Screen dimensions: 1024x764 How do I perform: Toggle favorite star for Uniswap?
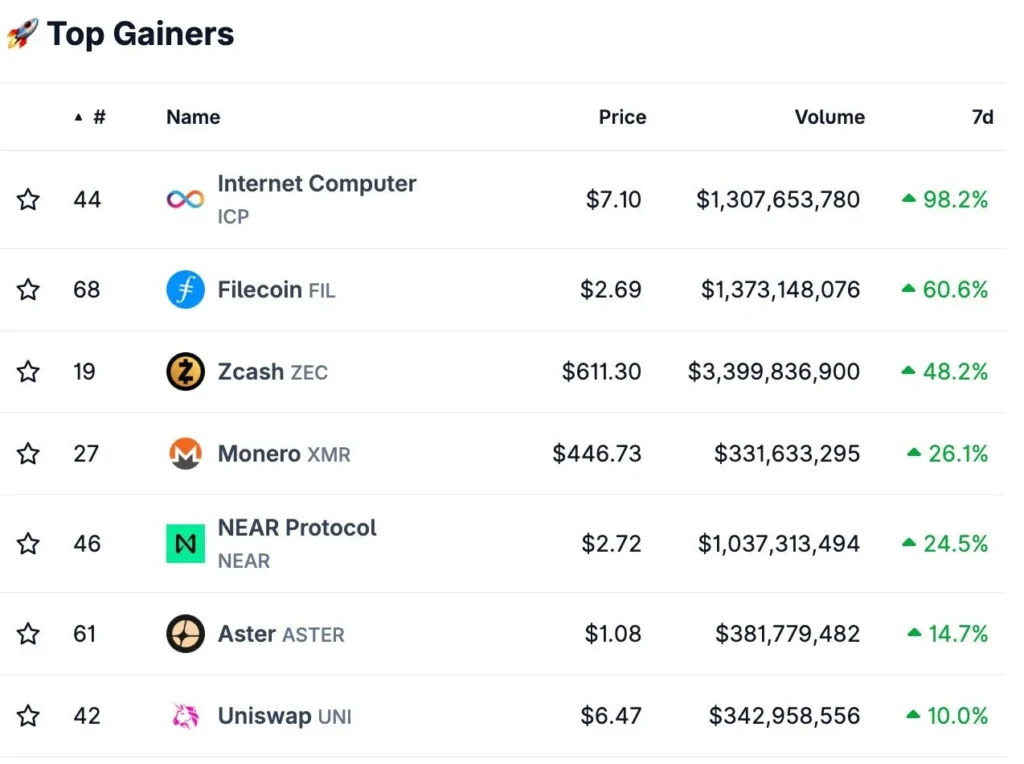tap(28, 716)
